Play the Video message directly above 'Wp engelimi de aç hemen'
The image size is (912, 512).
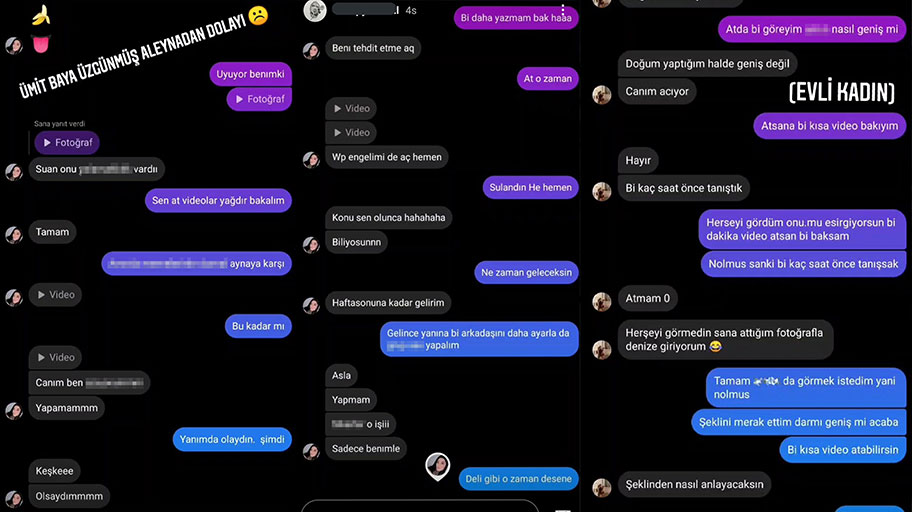coord(351,133)
